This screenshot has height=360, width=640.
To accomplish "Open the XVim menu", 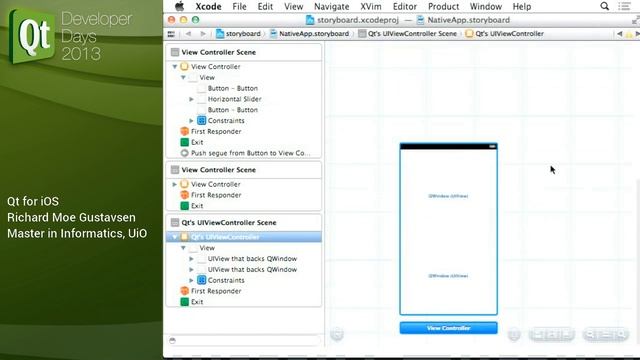I will [371, 7].
